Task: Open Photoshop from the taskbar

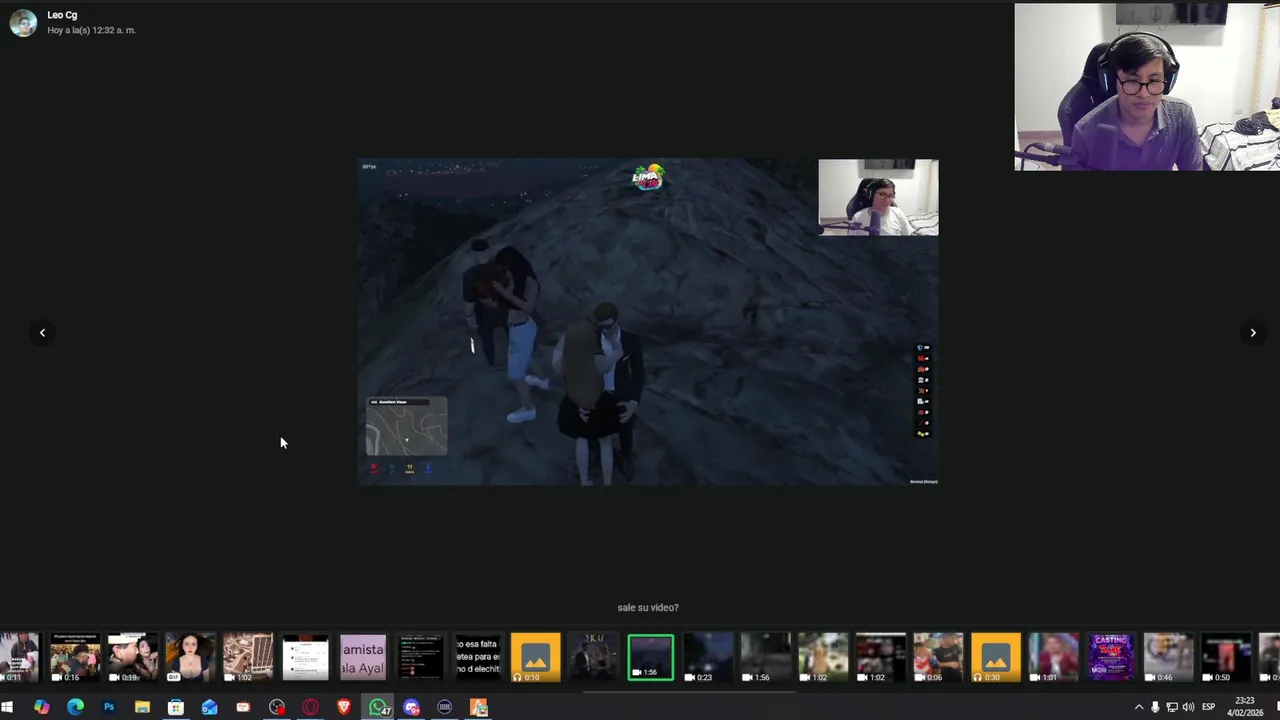Action: (x=108, y=707)
